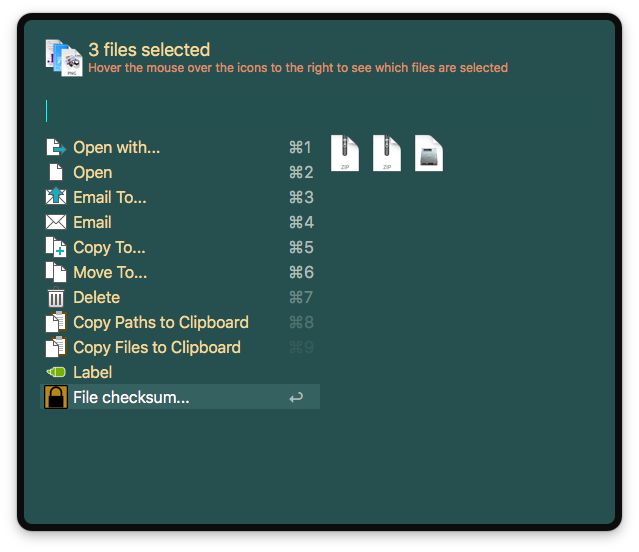This screenshot has height=552, width=639.
Task: Click the blank document icon beside Open
Action: click(56, 173)
